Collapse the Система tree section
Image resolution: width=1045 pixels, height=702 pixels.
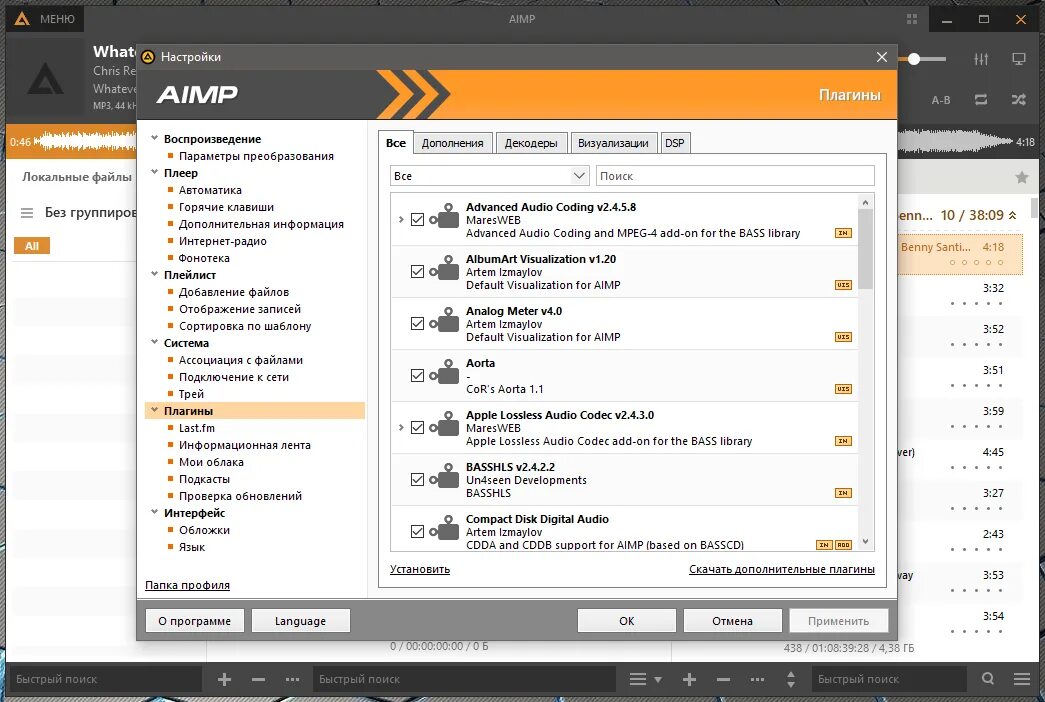(155, 342)
